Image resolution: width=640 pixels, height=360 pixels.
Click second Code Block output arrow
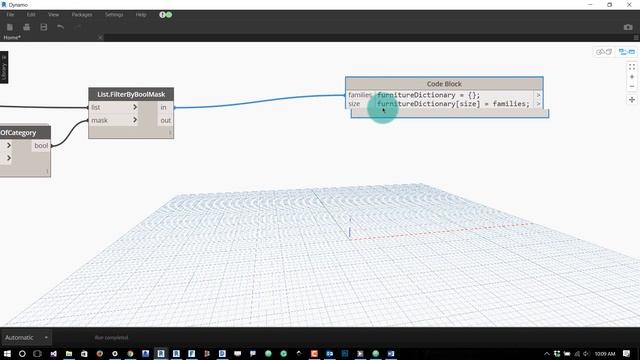[x=538, y=104]
